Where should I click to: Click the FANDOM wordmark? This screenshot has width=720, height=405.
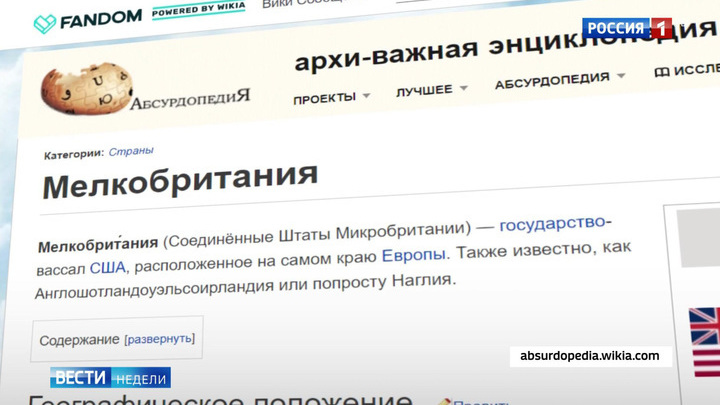click(101, 19)
